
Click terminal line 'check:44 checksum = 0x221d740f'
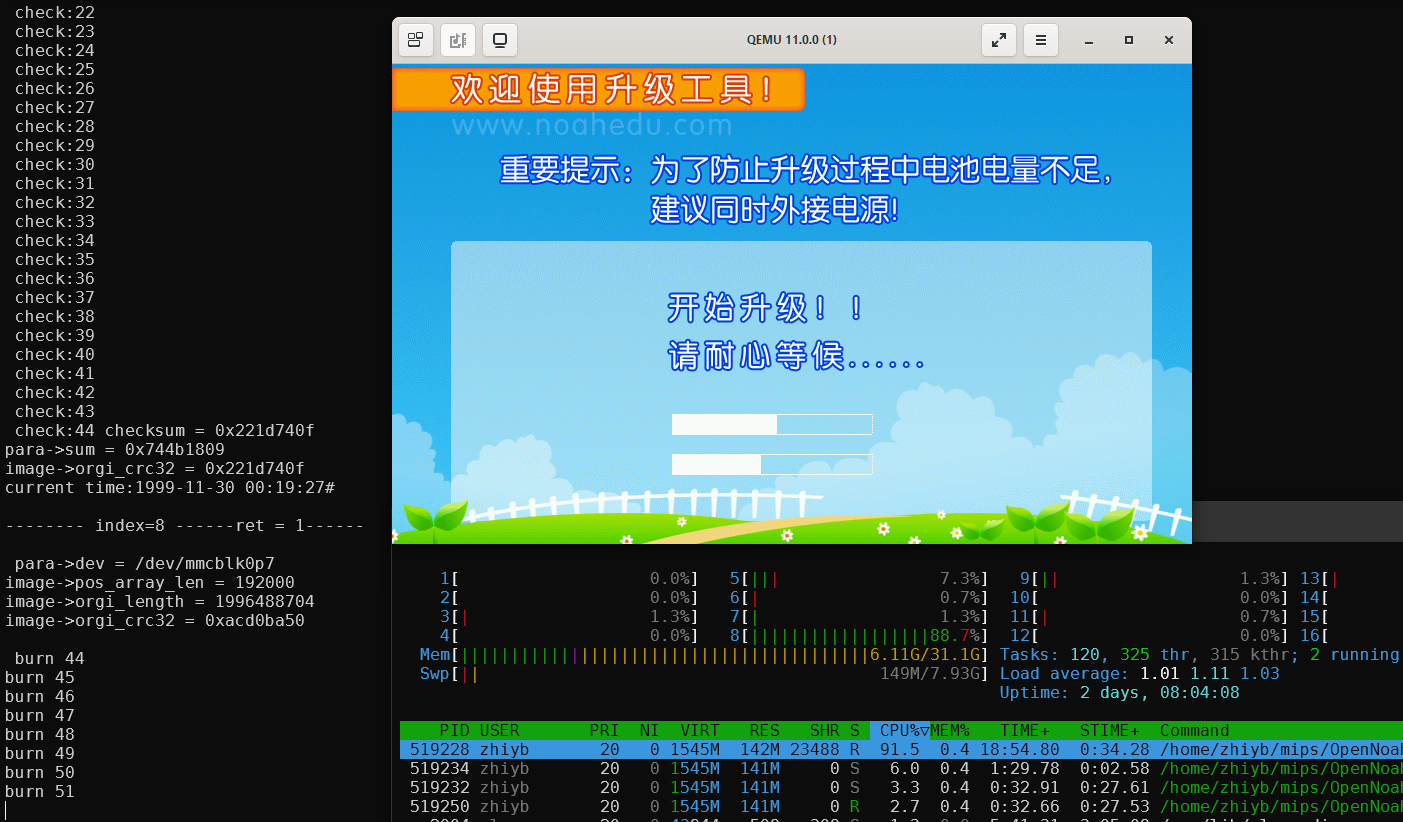coord(164,430)
